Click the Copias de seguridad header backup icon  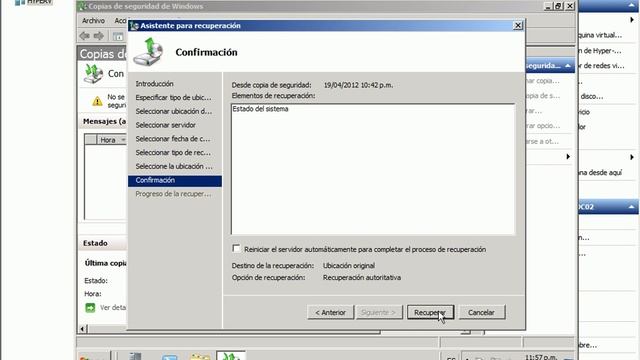[x=93, y=73]
